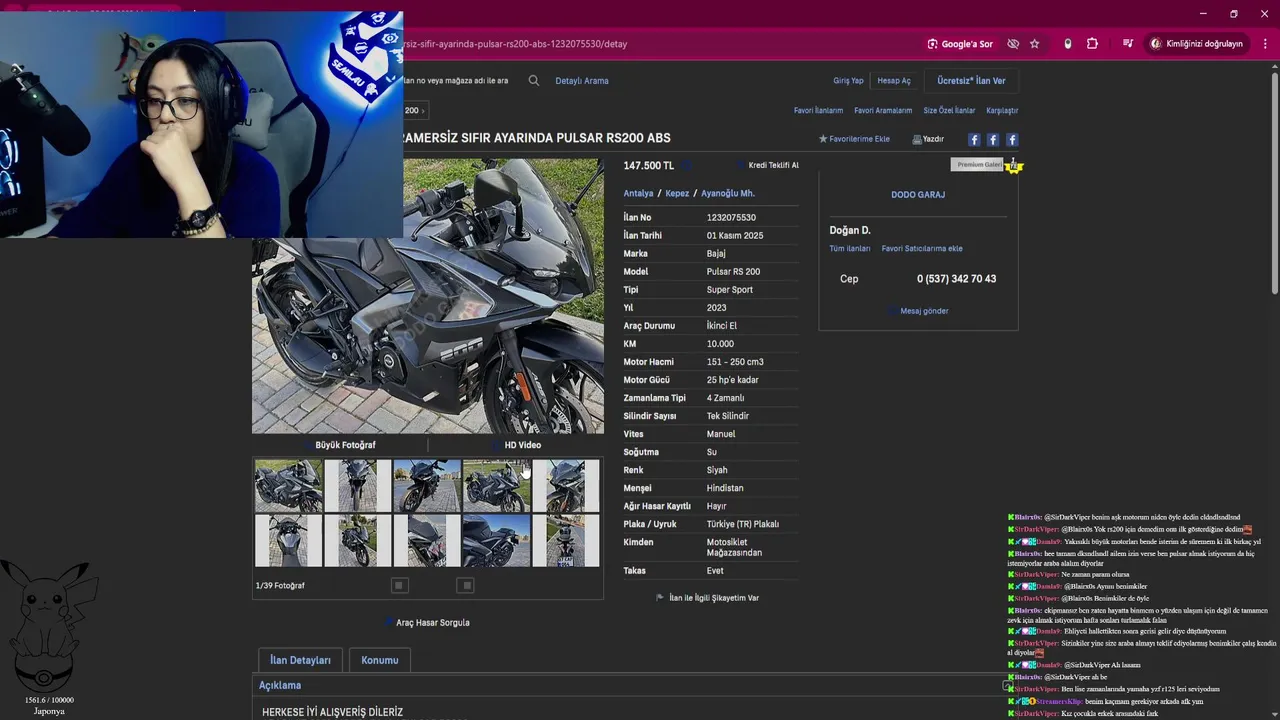
Task: Click the Hesap Aç button
Action: pyautogui.click(x=894, y=81)
